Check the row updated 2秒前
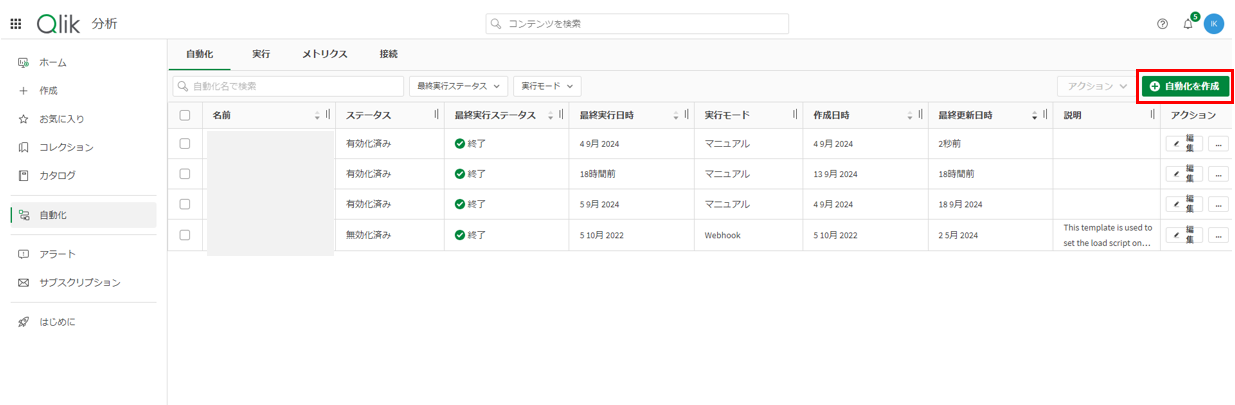1235x405 pixels. point(185,144)
